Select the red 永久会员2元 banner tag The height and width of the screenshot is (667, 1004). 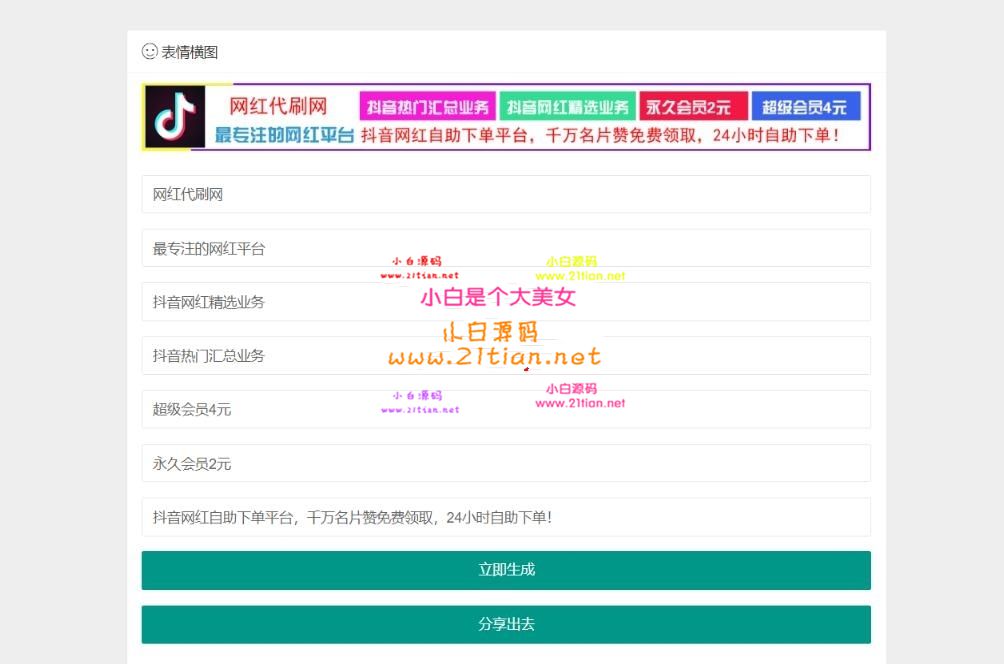click(x=693, y=107)
